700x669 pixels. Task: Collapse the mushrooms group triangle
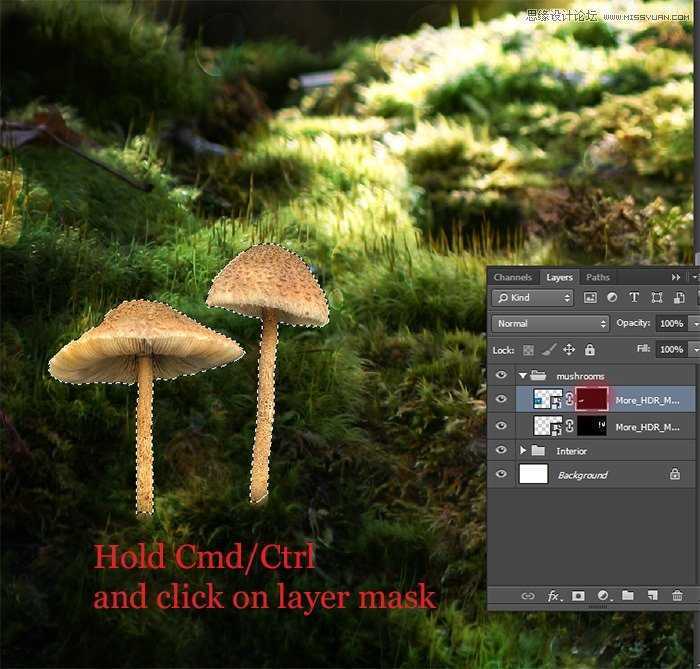click(x=523, y=376)
